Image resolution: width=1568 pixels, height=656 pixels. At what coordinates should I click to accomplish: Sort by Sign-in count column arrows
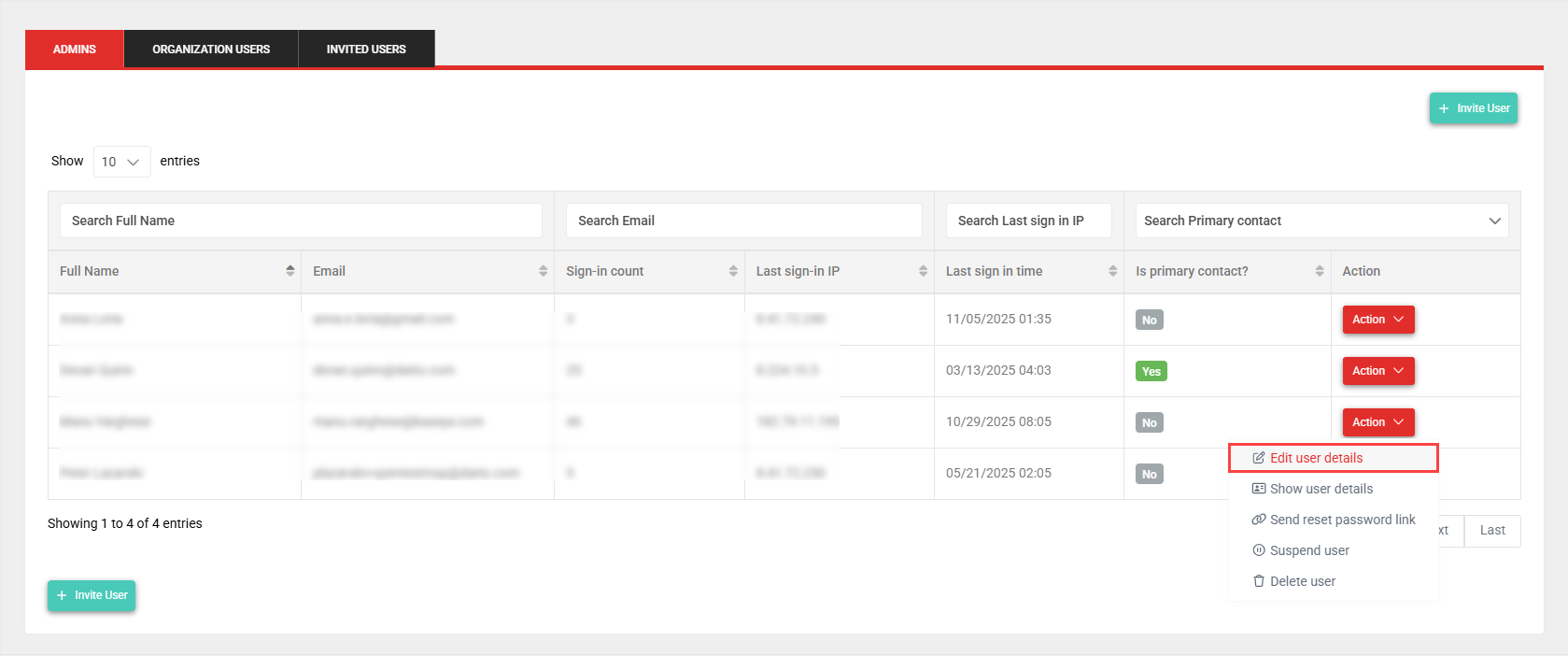coord(733,271)
